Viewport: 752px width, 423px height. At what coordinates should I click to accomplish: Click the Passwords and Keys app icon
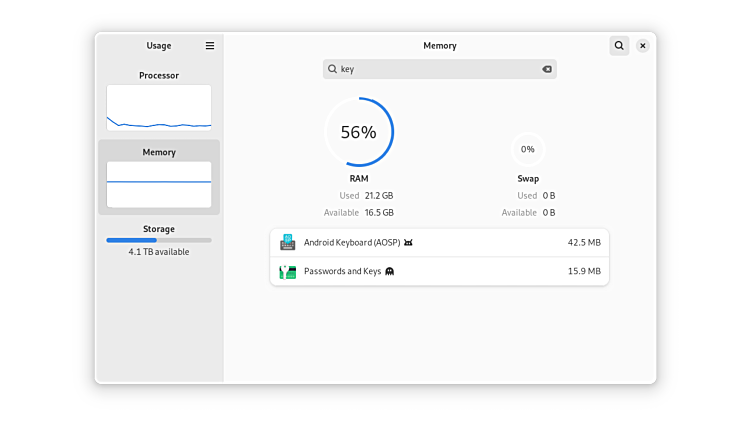[288, 271]
